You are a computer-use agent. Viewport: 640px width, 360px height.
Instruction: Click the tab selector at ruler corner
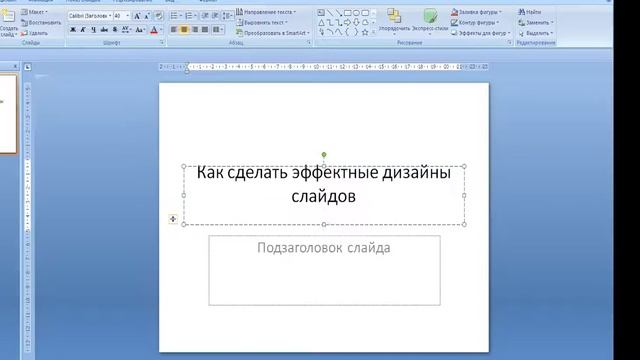[x=27, y=67]
